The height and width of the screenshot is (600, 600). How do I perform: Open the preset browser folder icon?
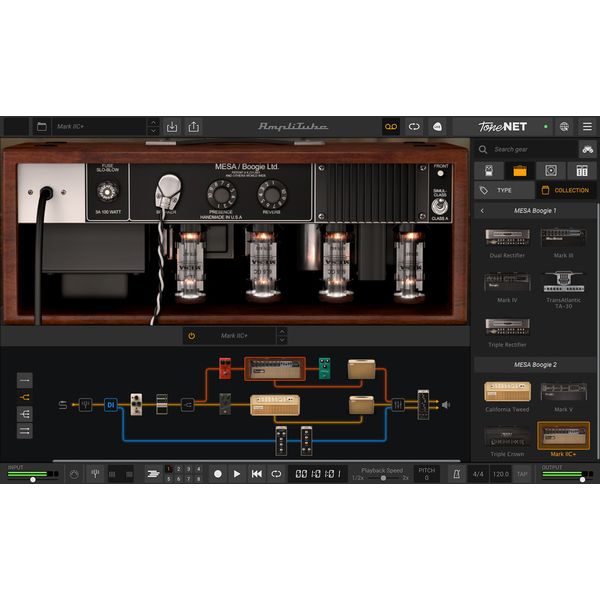pos(42,127)
